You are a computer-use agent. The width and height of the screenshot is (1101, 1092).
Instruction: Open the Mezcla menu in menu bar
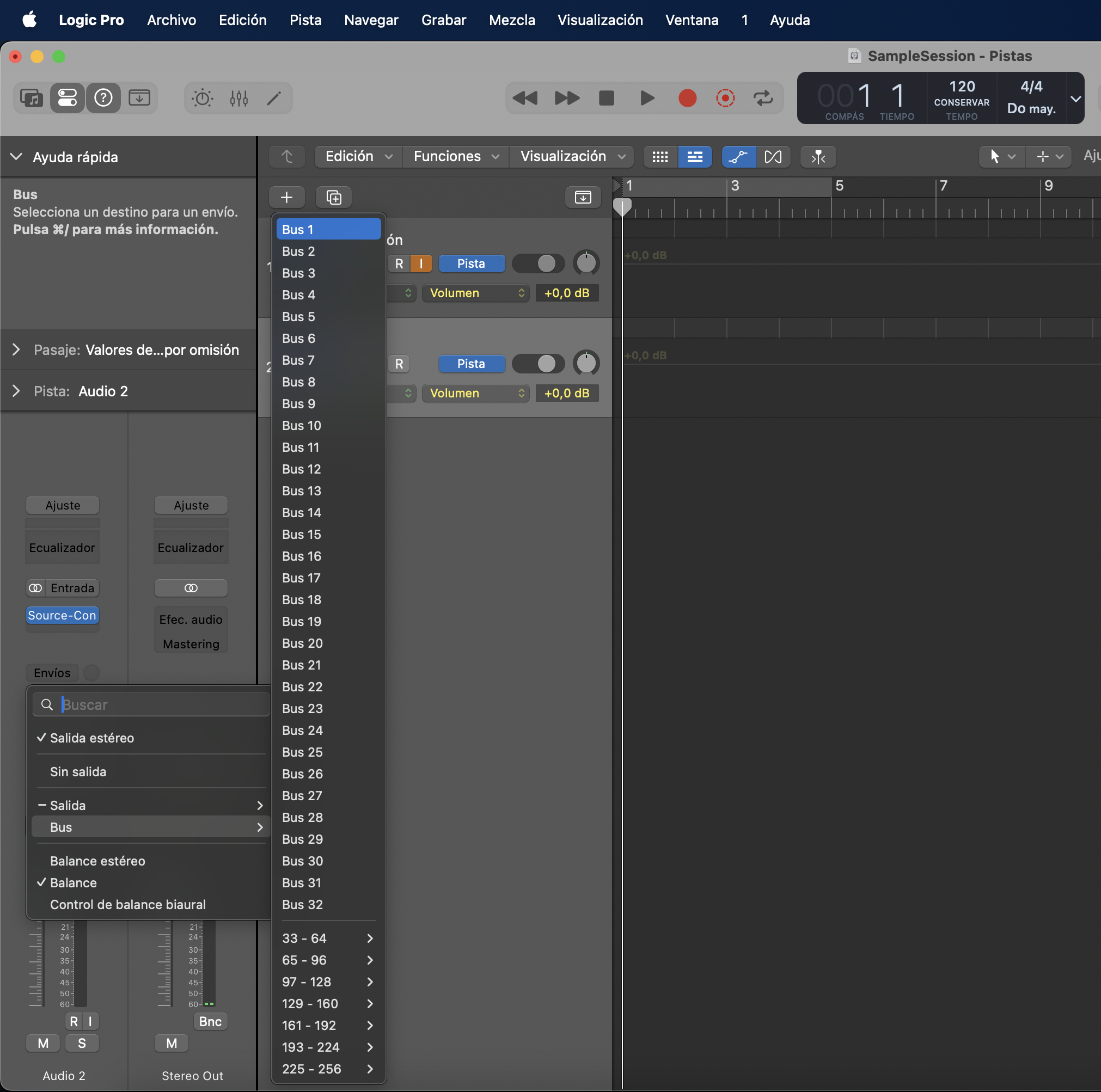click(511, 20)
